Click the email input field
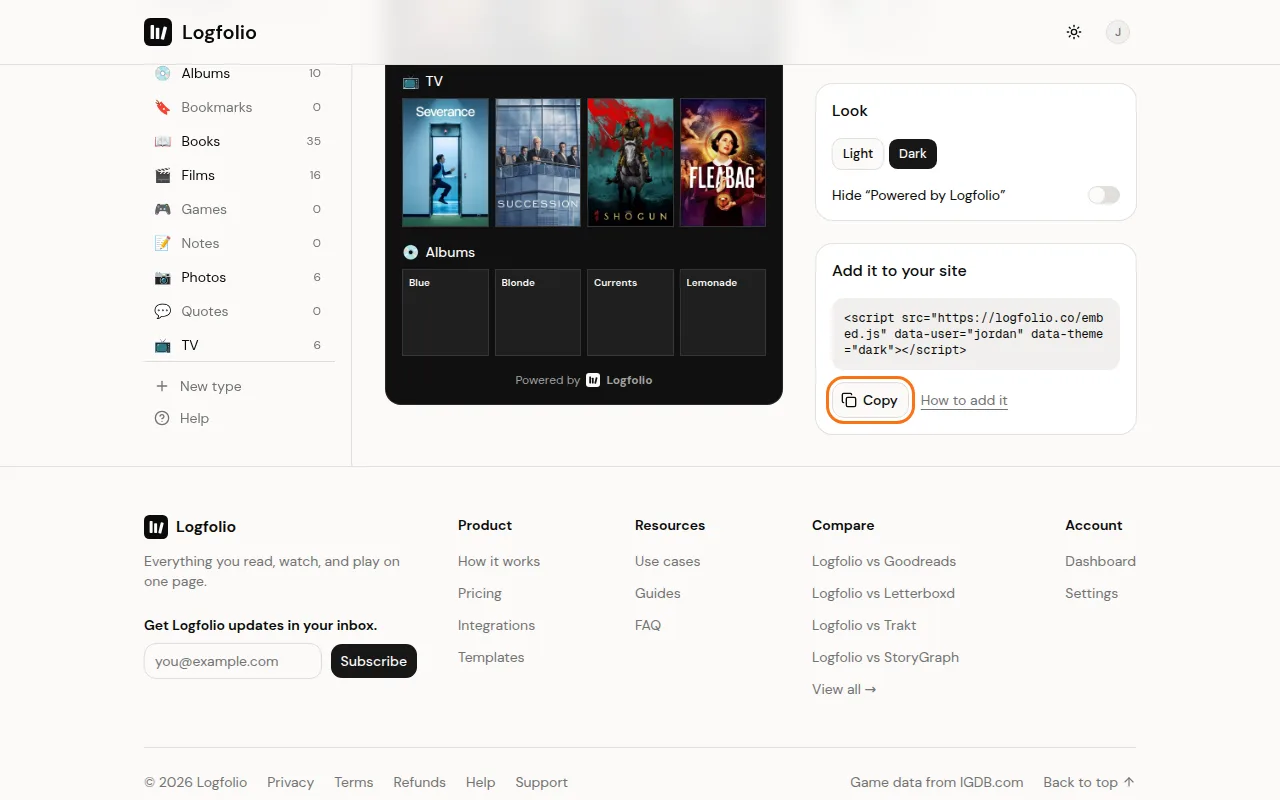Screen dimensions: 1280x800 [x=233, y=661]
